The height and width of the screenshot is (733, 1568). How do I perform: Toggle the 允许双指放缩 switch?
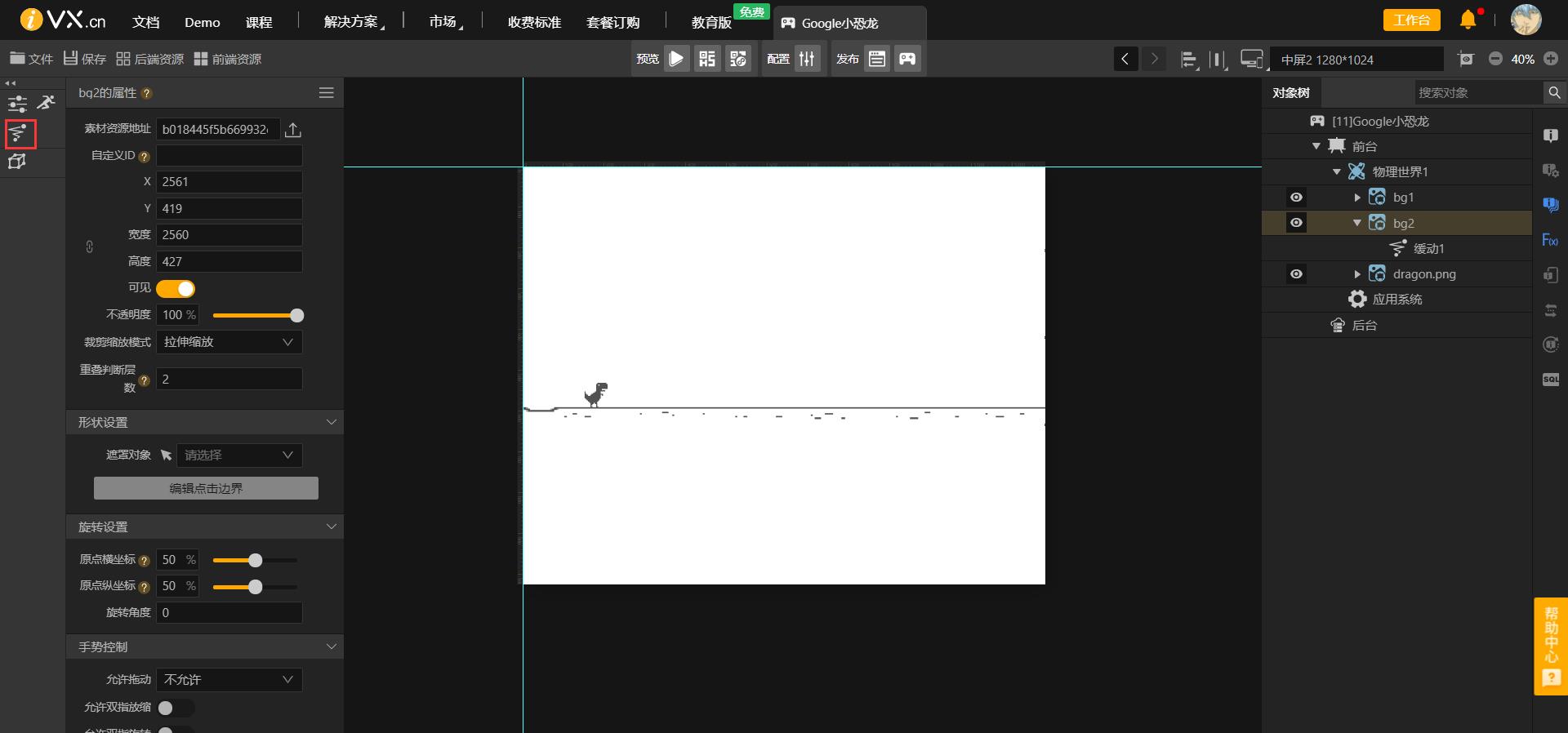pyautogui.click(x=176, y=708)
